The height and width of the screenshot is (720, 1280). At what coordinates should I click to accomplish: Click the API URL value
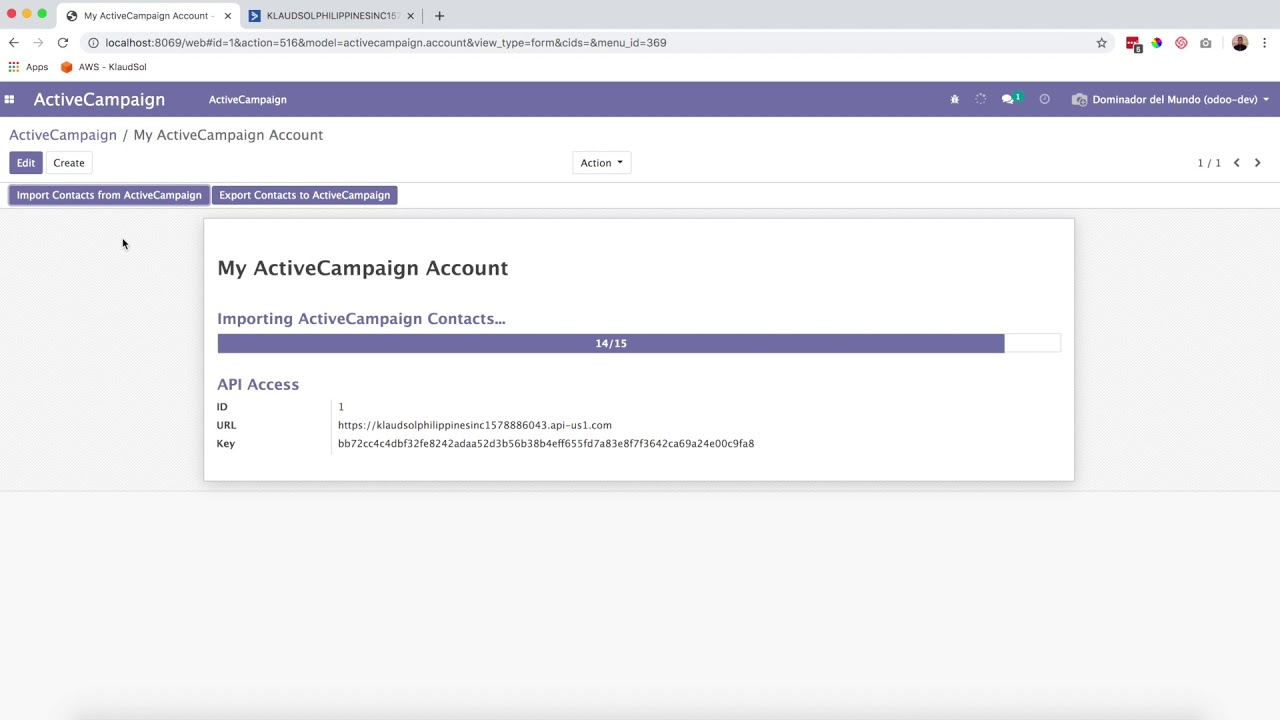coord(475,425)
